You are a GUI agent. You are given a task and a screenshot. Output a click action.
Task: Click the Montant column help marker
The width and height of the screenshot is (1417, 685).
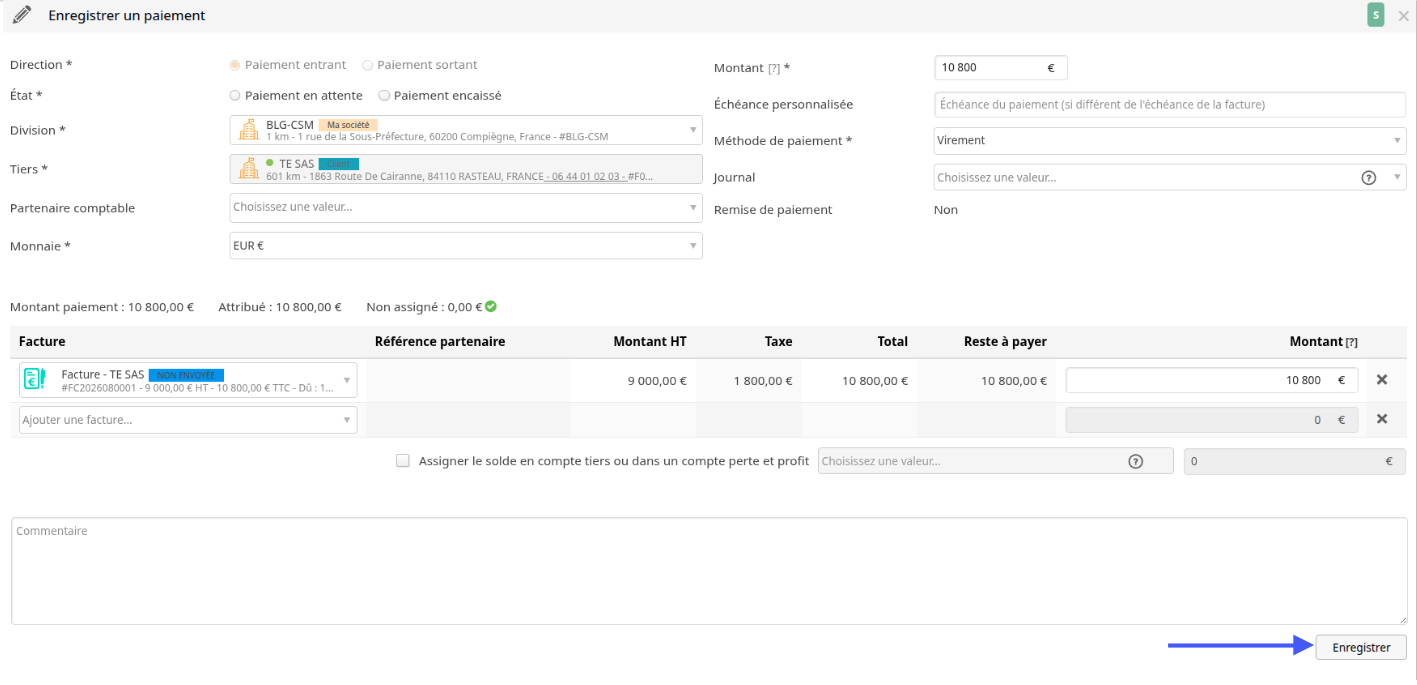click(1352, 342)
